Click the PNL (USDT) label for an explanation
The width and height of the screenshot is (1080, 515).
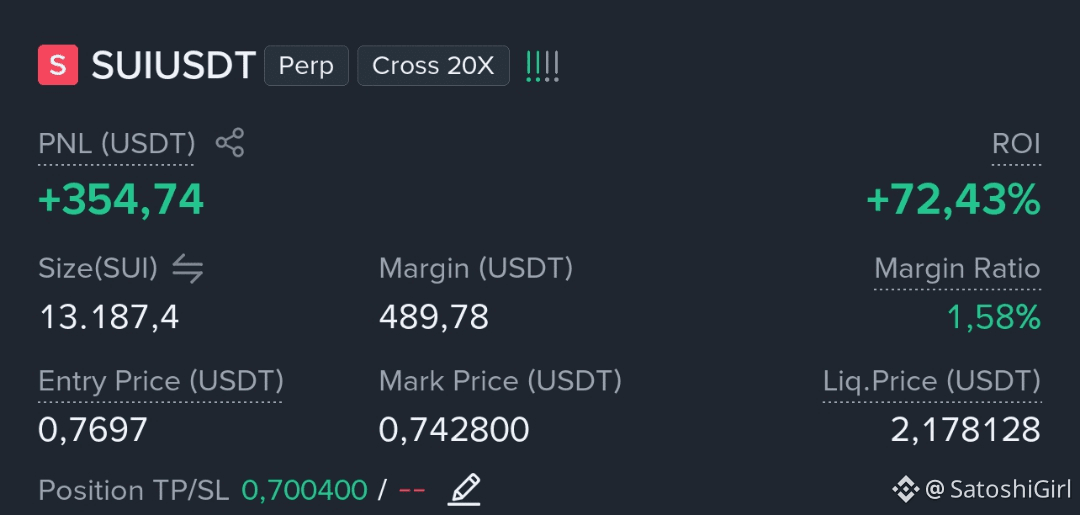pos(116,145)
